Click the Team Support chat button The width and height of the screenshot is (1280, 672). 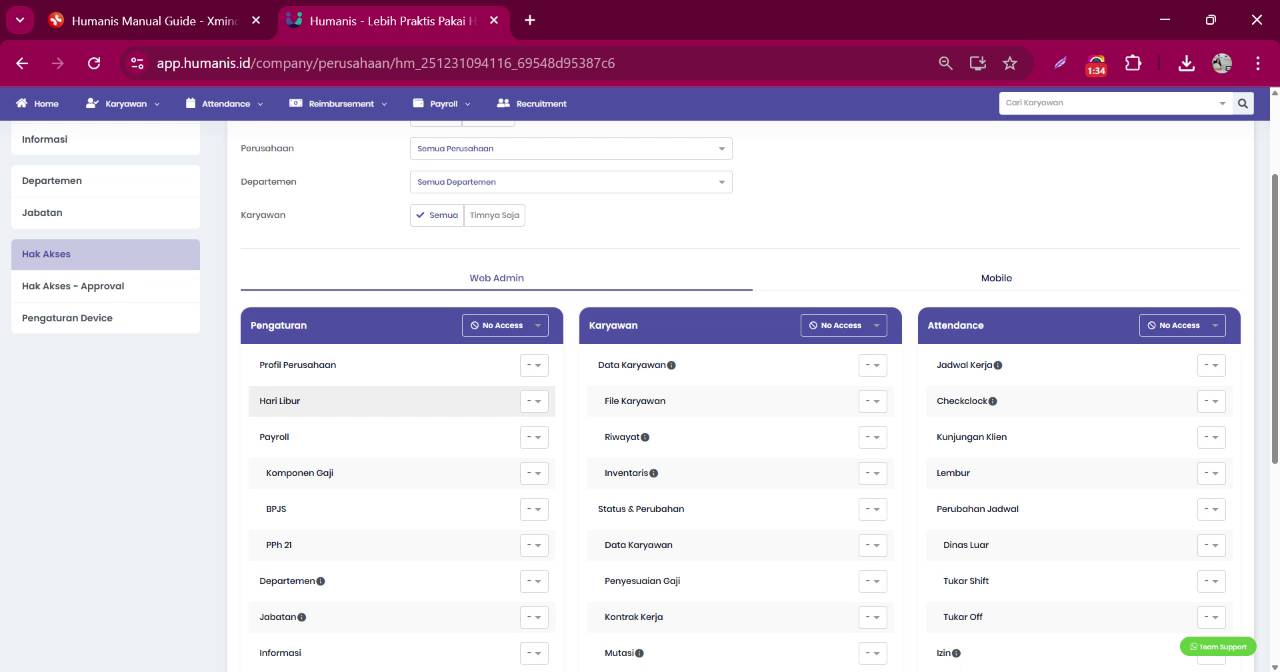click(1218, 647)
